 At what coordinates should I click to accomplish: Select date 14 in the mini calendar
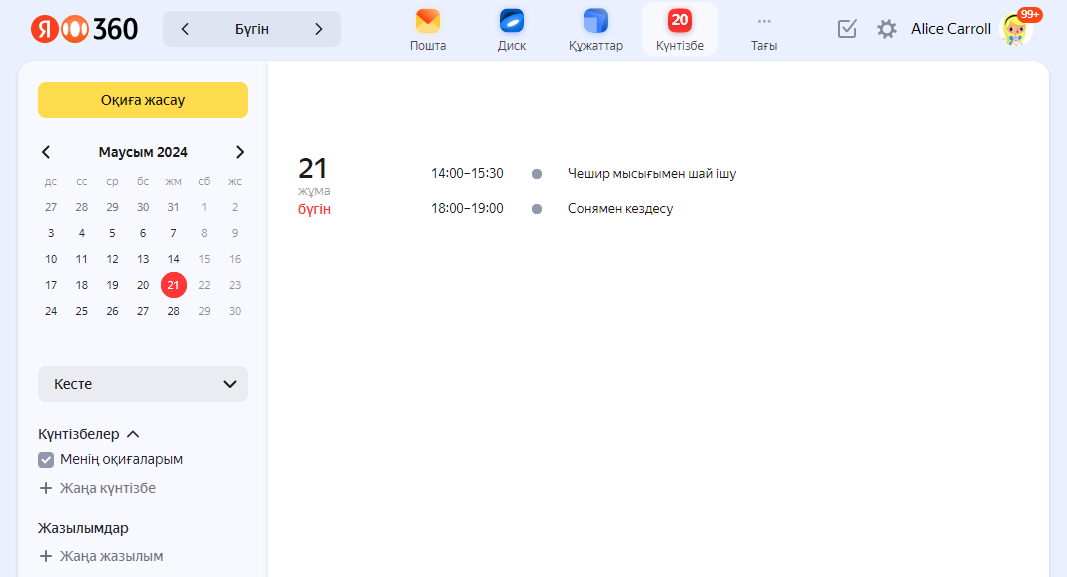pos(173,259)
